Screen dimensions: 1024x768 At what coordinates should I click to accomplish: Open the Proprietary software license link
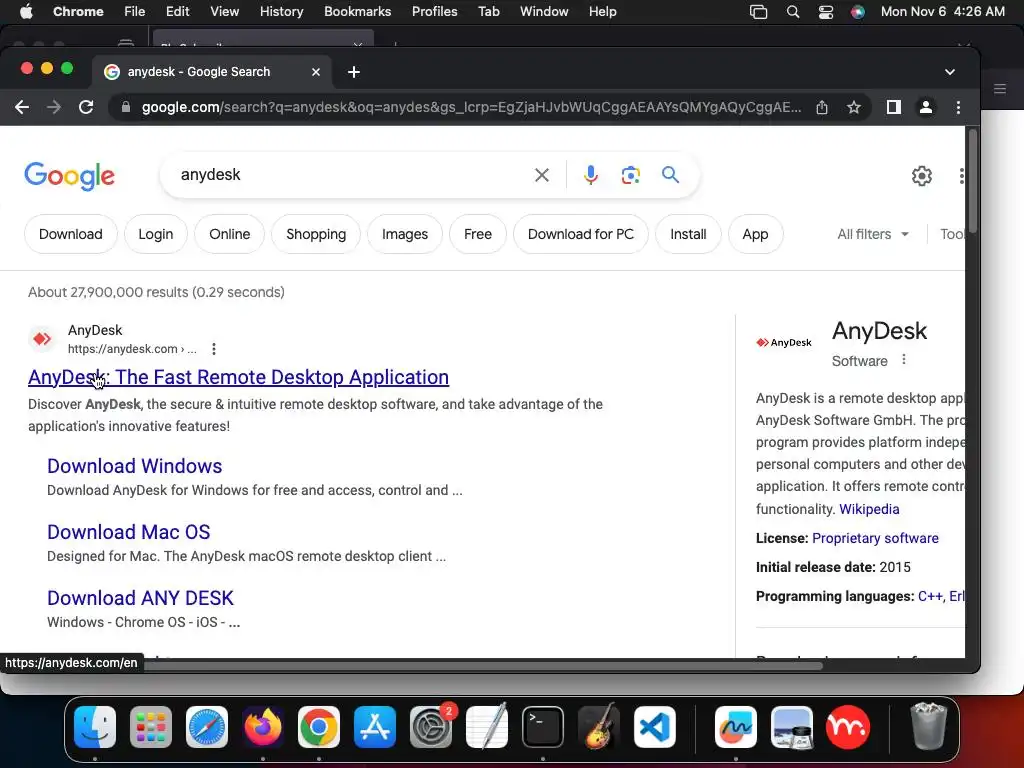pos(875,538)
